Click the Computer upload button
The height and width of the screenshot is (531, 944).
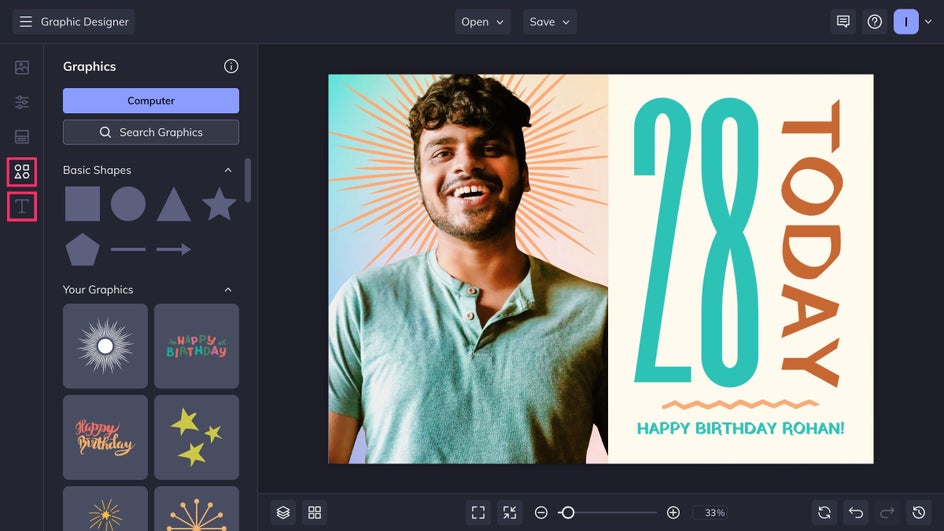[x=151, y=101]
